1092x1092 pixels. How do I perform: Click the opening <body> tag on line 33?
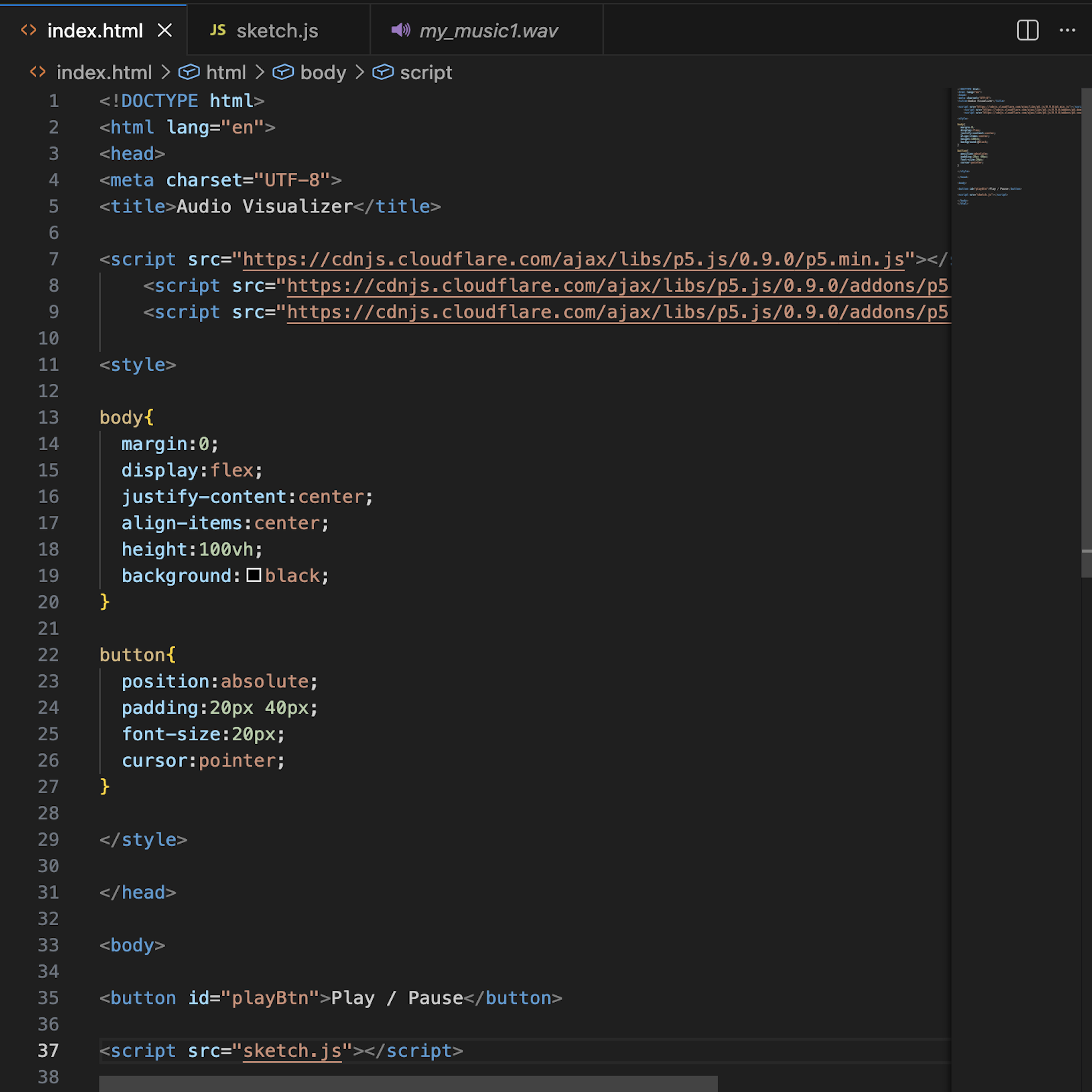(x=132, y=945)
